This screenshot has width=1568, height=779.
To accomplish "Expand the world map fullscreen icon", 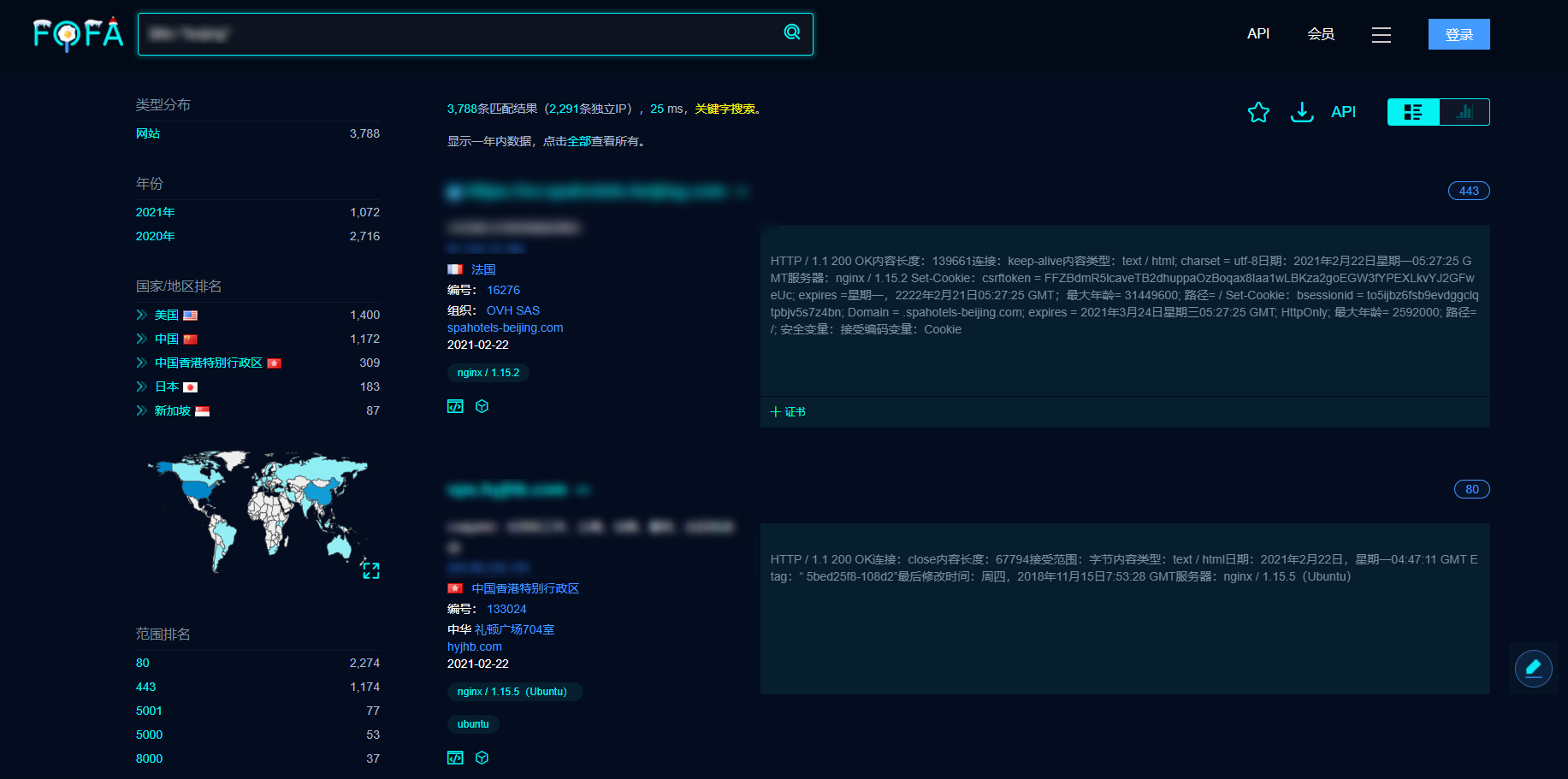I will click(370, 570).
